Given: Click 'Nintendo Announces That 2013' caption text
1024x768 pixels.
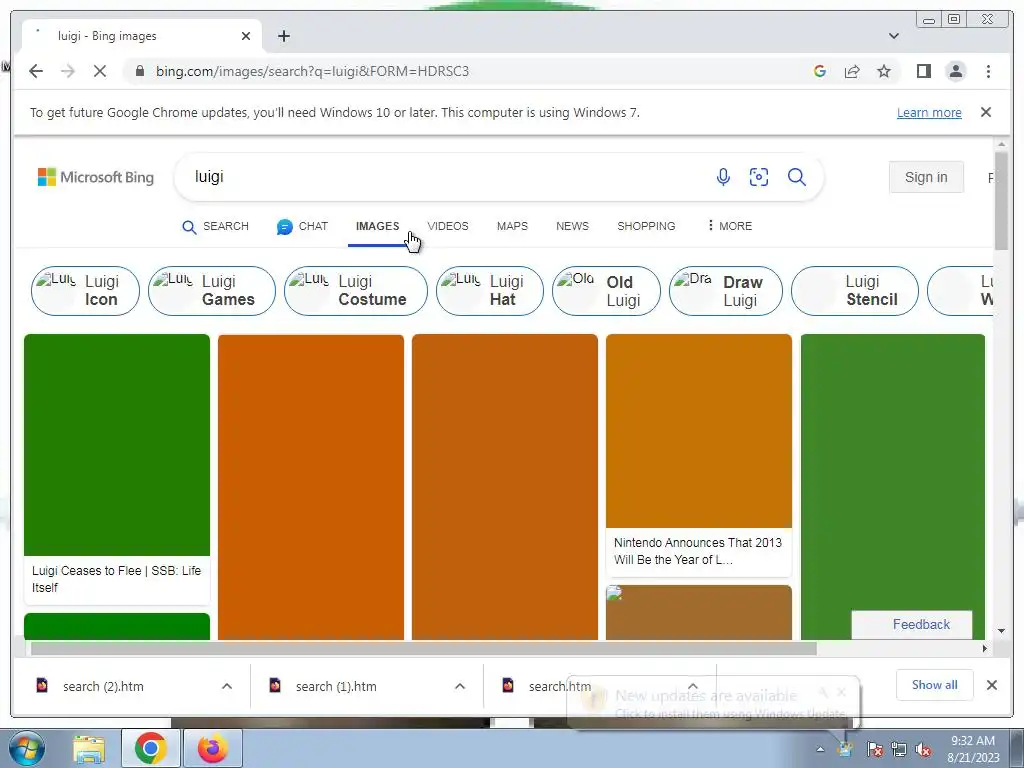Looking at the screenshot, I should [x=697, y=551].
